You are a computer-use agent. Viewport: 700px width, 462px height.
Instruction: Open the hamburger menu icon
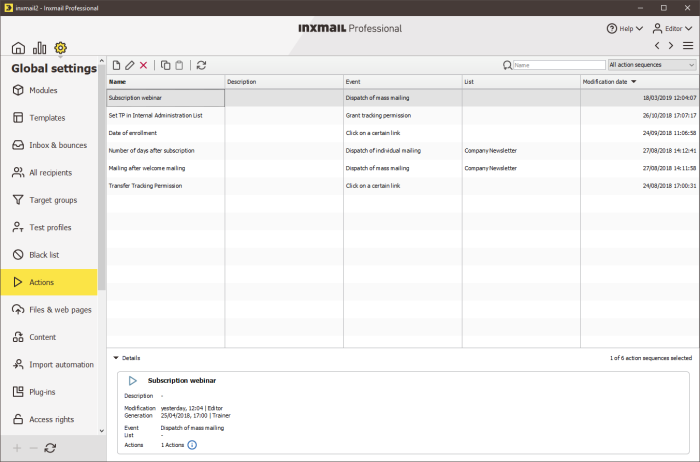[688, 46]
